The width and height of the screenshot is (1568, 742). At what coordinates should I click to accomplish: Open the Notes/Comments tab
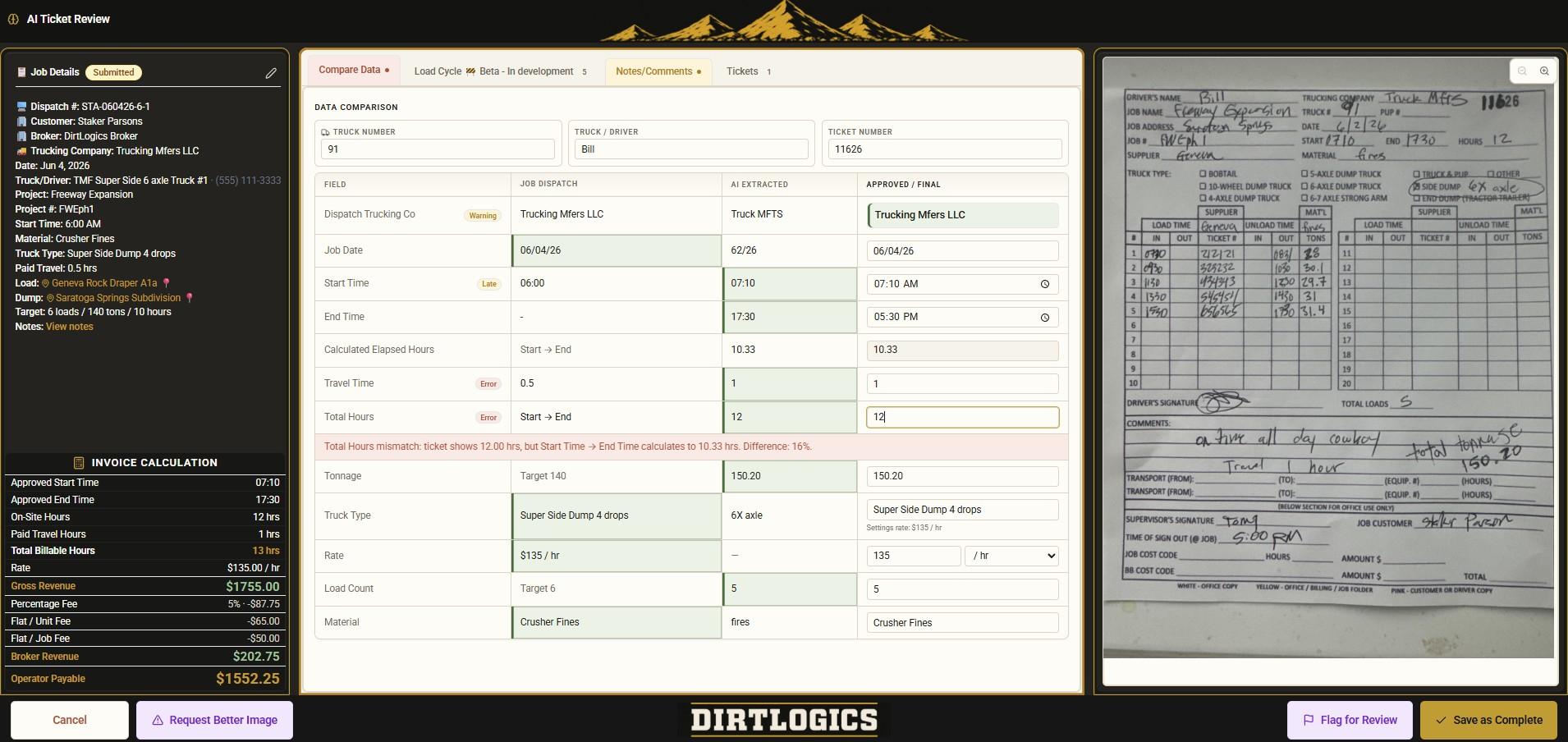coord(658,71)
